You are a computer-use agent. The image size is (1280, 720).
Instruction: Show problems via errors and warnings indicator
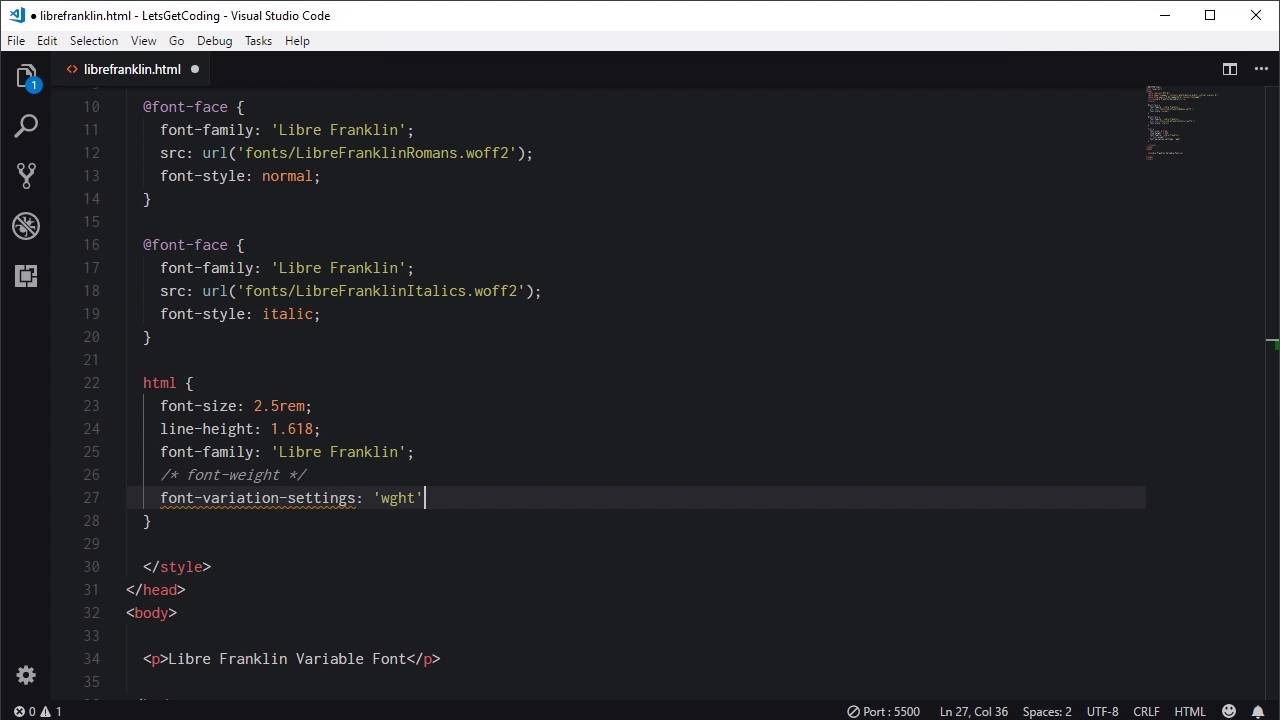37,711
